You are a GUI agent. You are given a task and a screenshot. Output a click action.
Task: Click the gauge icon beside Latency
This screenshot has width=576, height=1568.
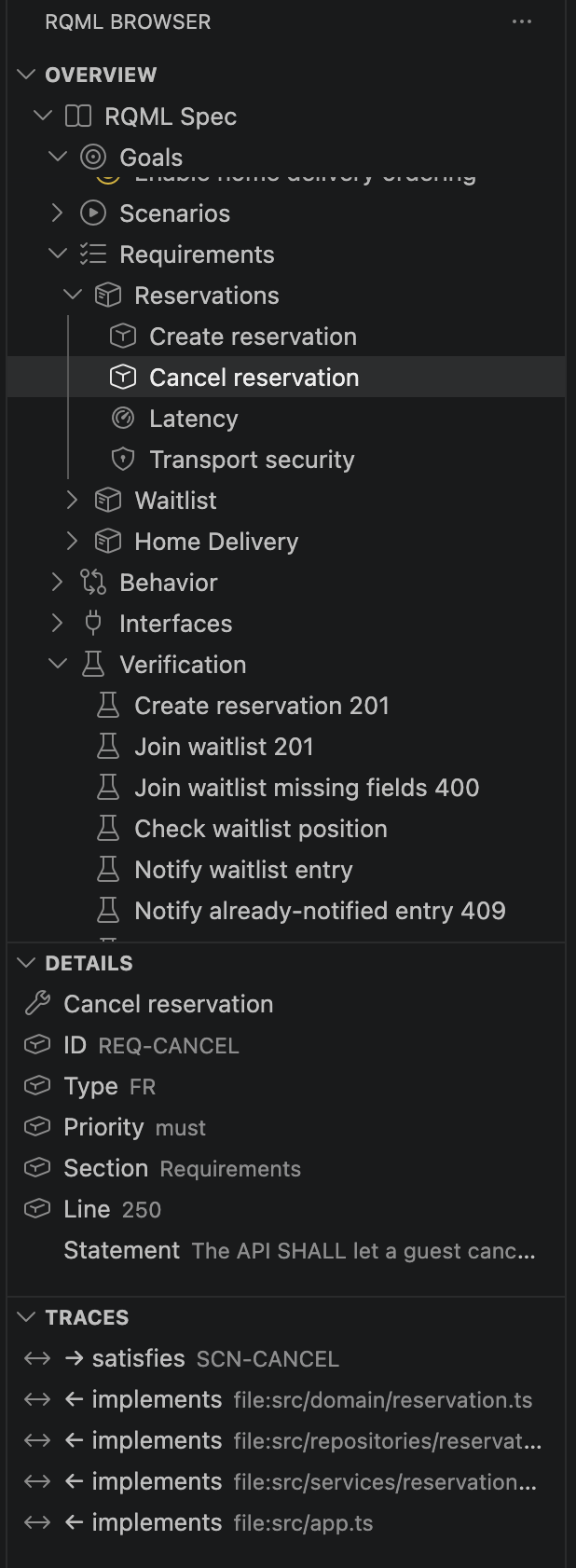click(122, 418)
